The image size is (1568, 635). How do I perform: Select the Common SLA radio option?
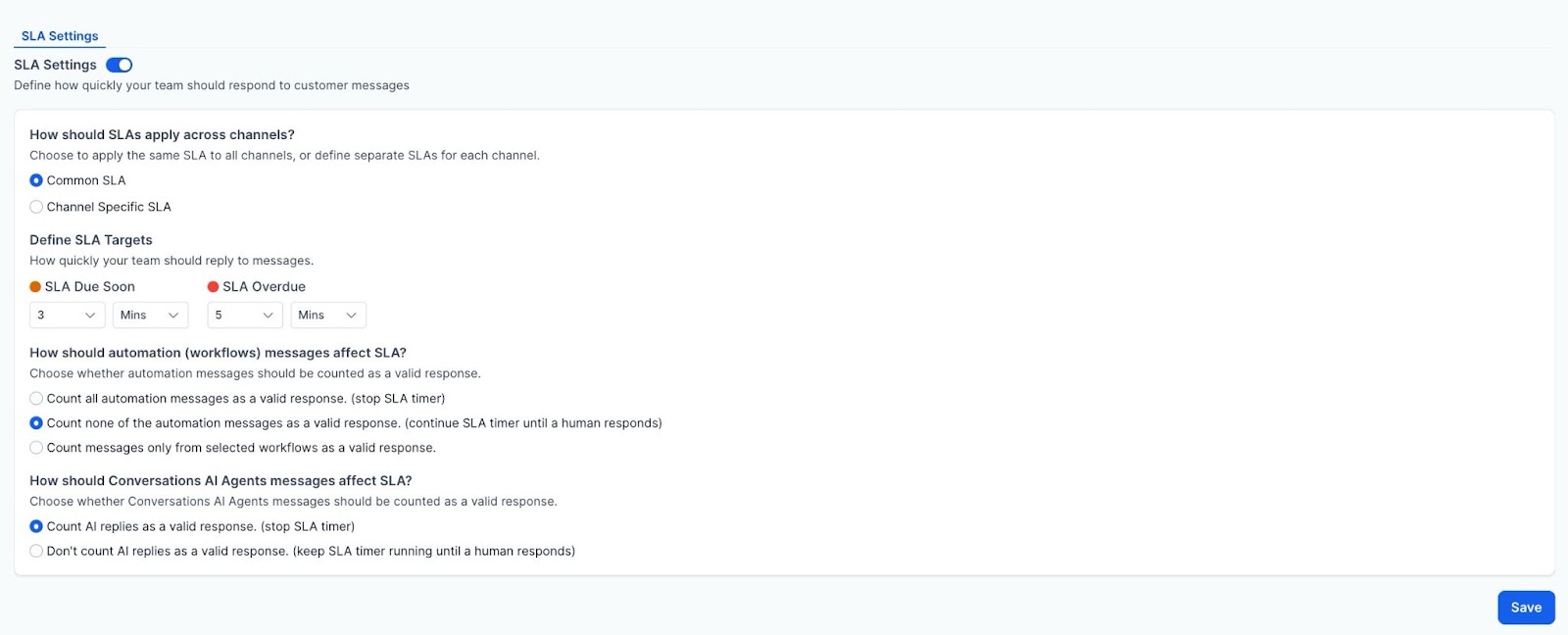[x=36, y=180]
